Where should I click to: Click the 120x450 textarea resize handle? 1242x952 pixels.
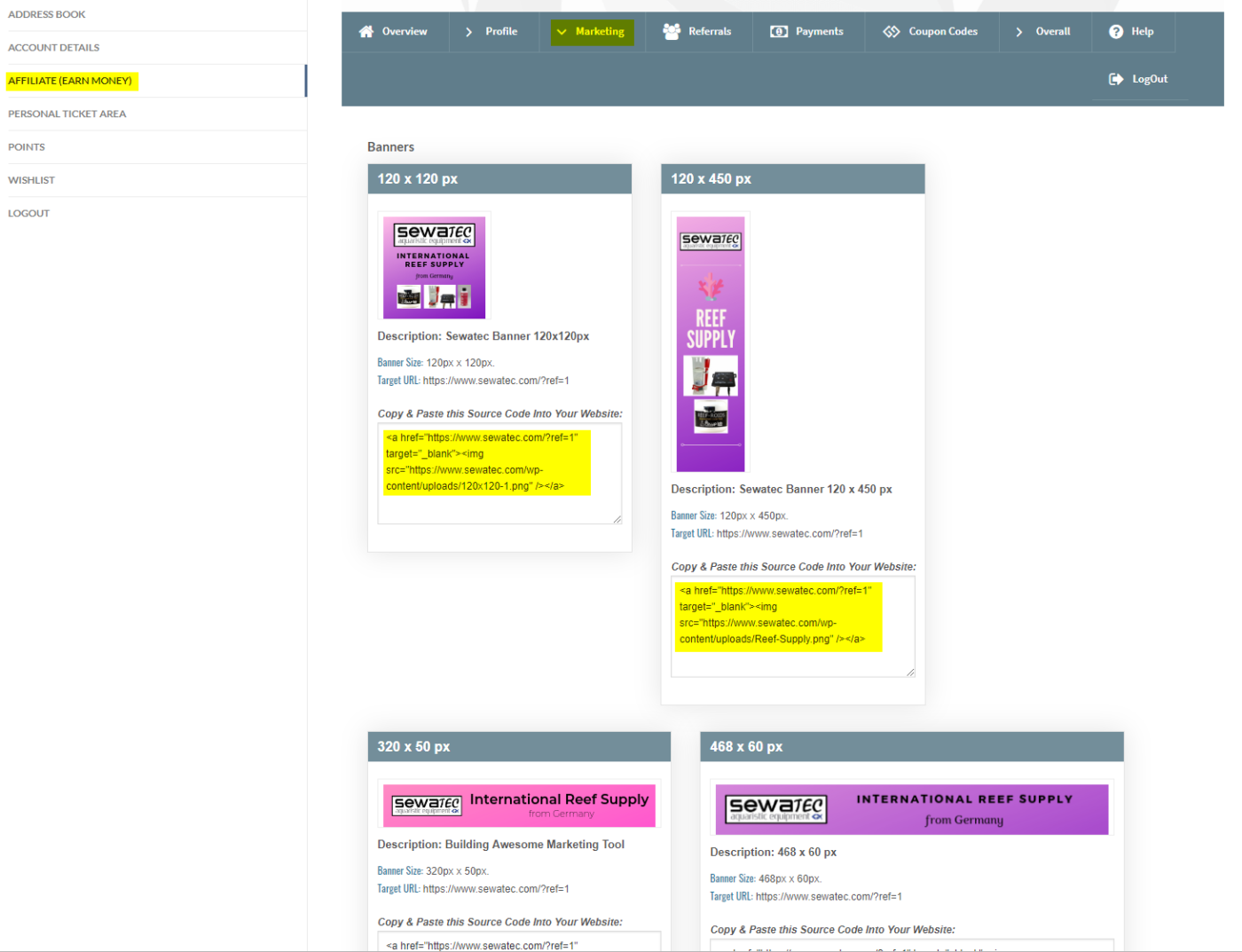point(910,672)
